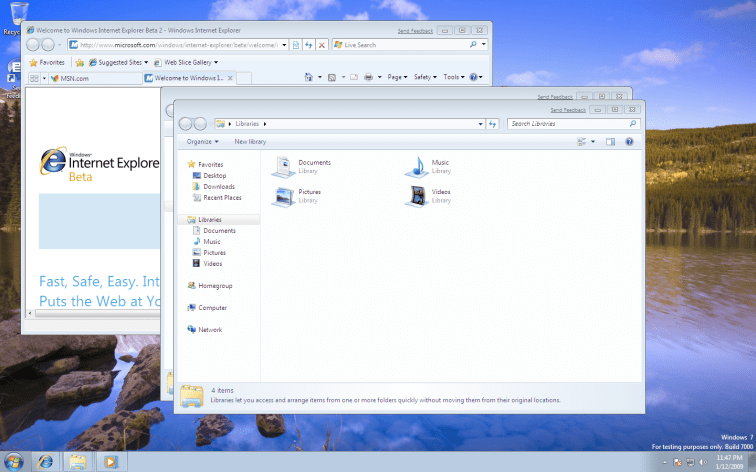Click the Stop icon in Internet Explorer address bar
This screenshot has height=472, width=756.
coord(322,45)
